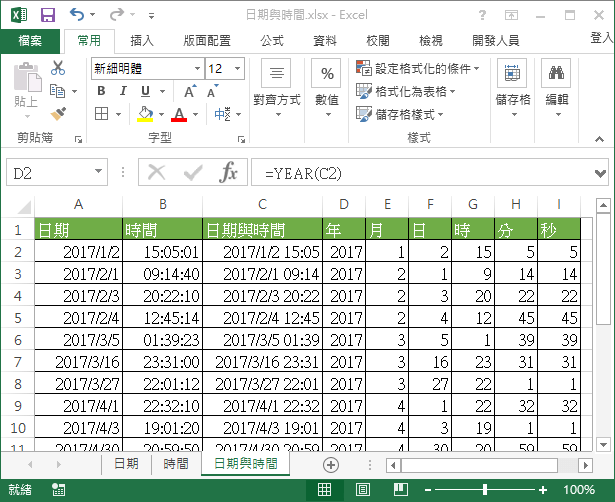
Task: Select cell with 15:05:01
Action: coord(163,251)
